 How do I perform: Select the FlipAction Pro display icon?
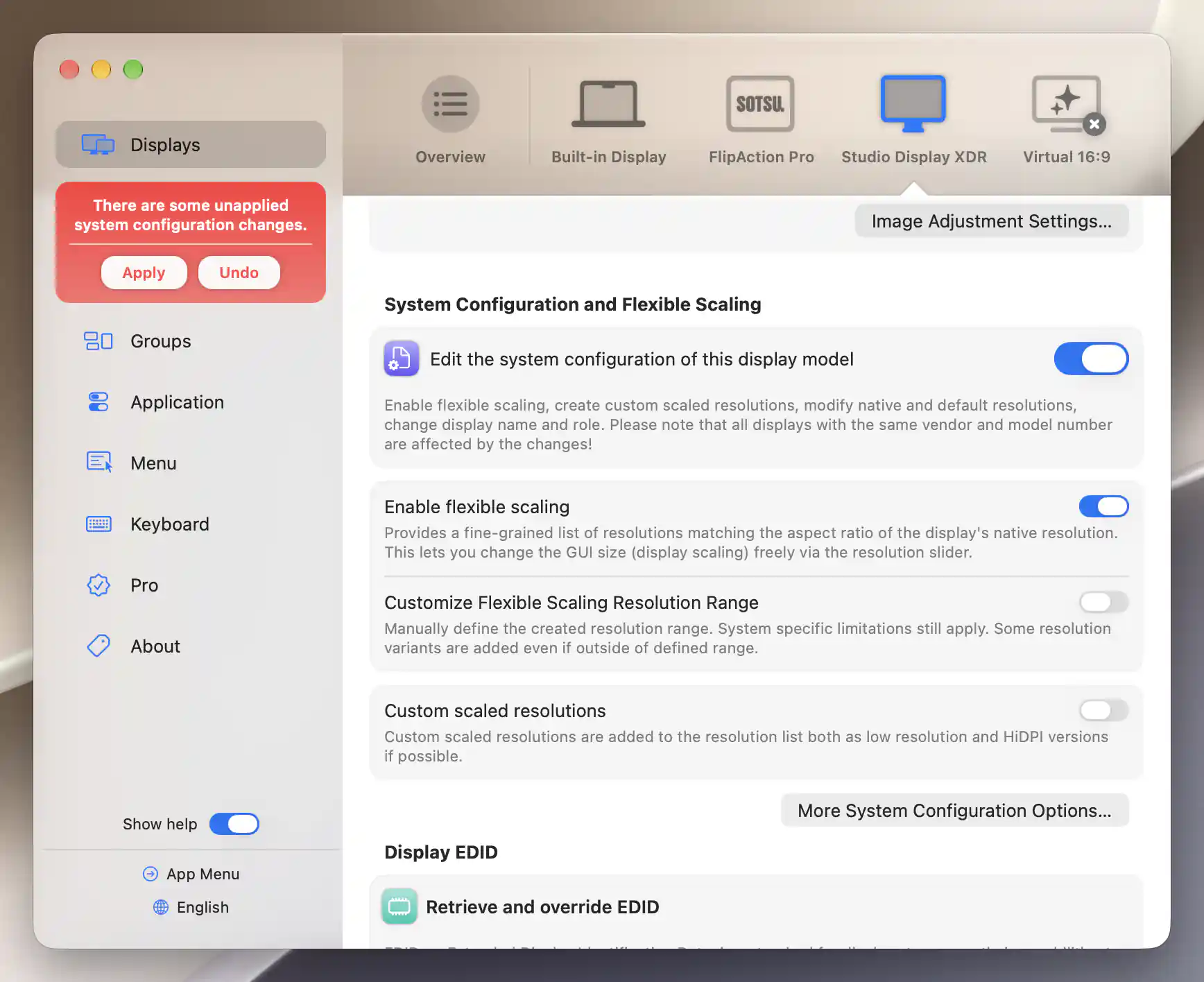click(760, 104)
